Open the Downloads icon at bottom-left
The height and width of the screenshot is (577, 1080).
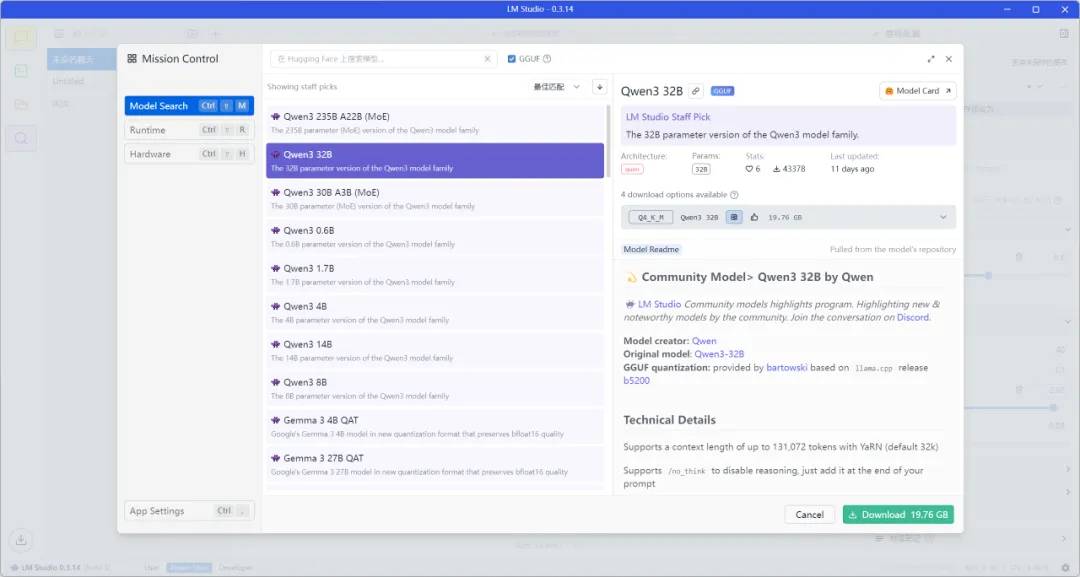(x=21, y=540)
